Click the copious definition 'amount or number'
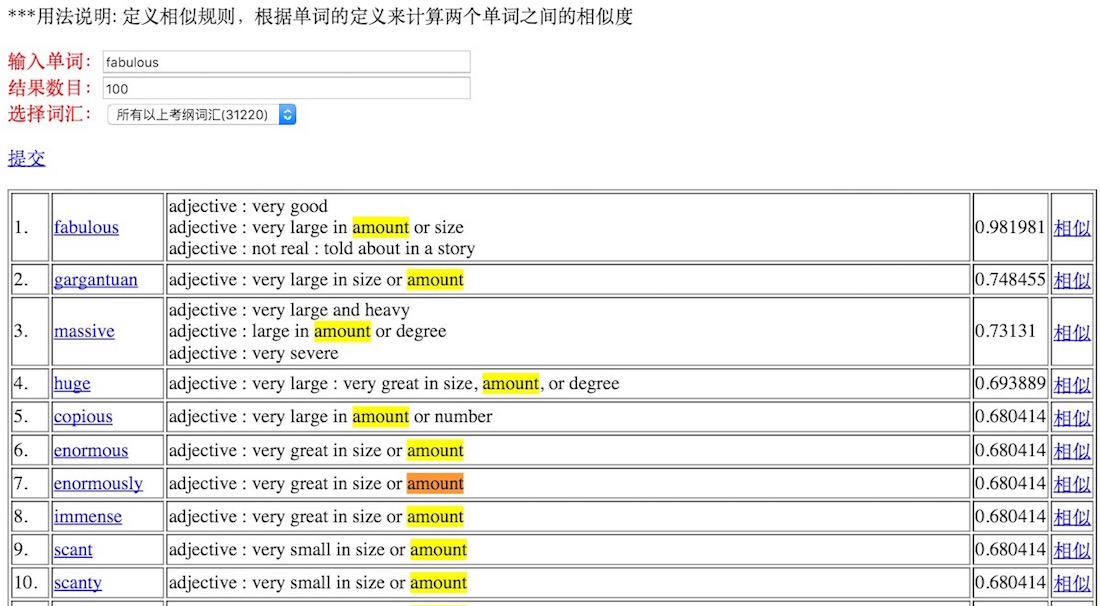 [x=422, y=417]
